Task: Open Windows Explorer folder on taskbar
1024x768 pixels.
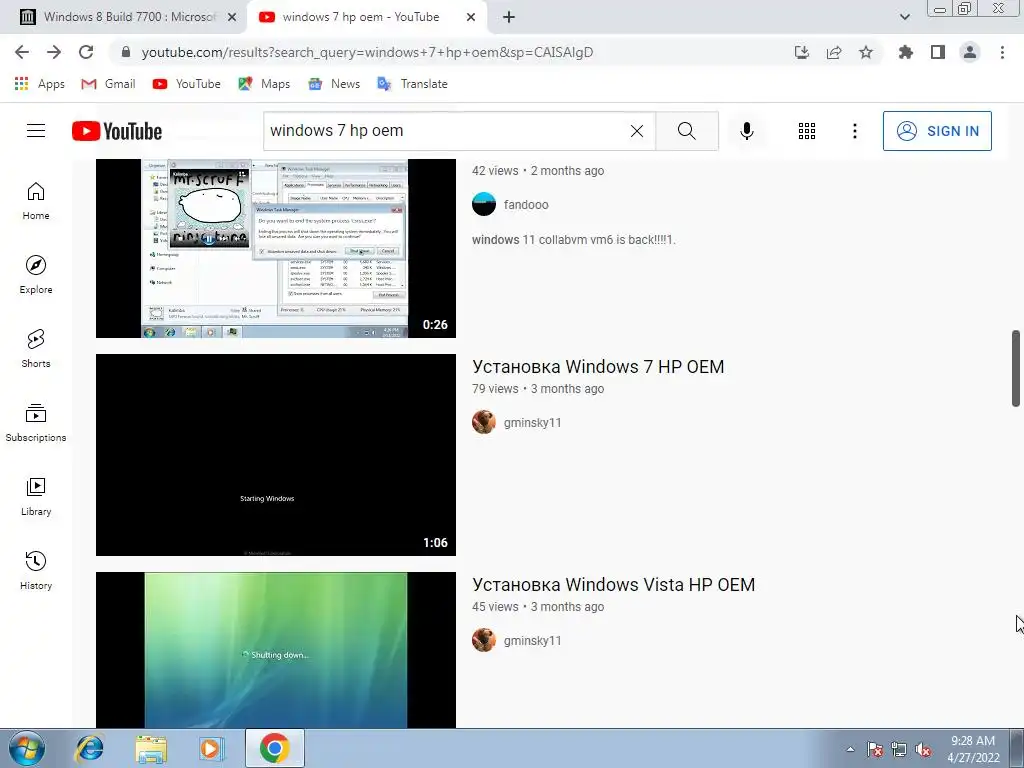Action: tap(151, 748)
